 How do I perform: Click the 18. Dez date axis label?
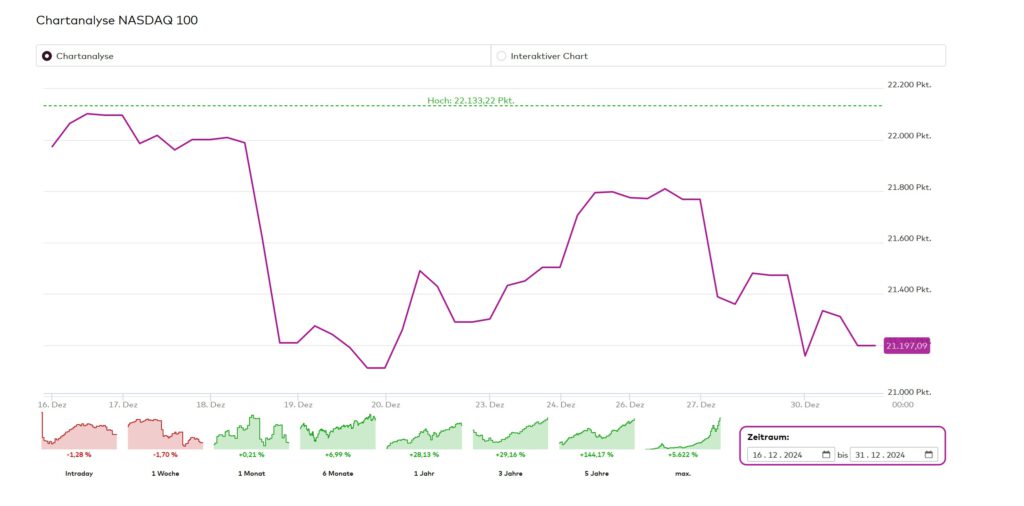coord(210,405)
